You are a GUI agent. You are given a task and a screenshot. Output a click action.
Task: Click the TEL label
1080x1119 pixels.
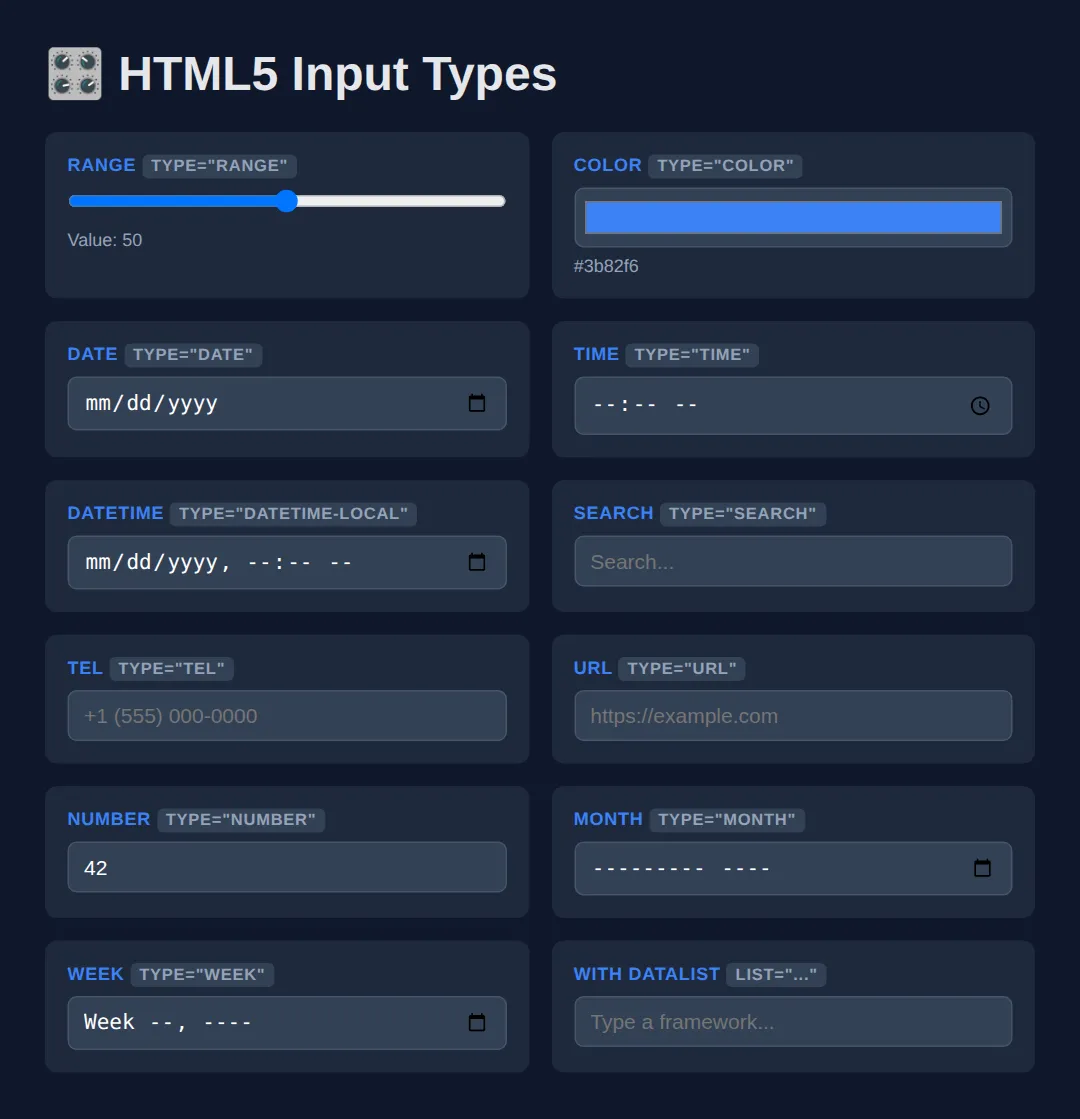(85, 668)
